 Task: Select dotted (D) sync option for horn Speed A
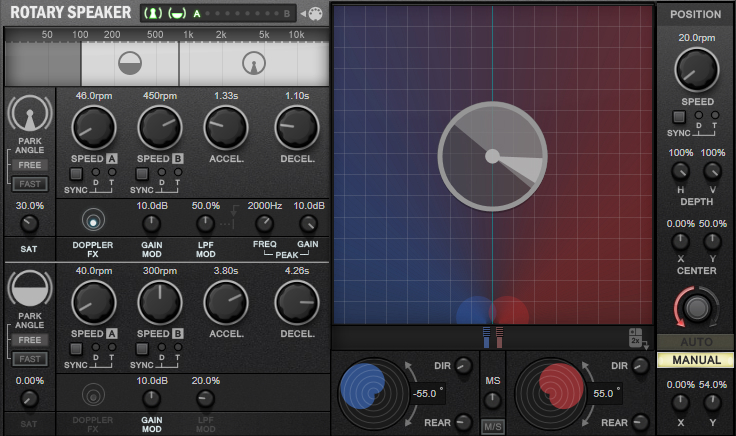(x=95, y=172)
